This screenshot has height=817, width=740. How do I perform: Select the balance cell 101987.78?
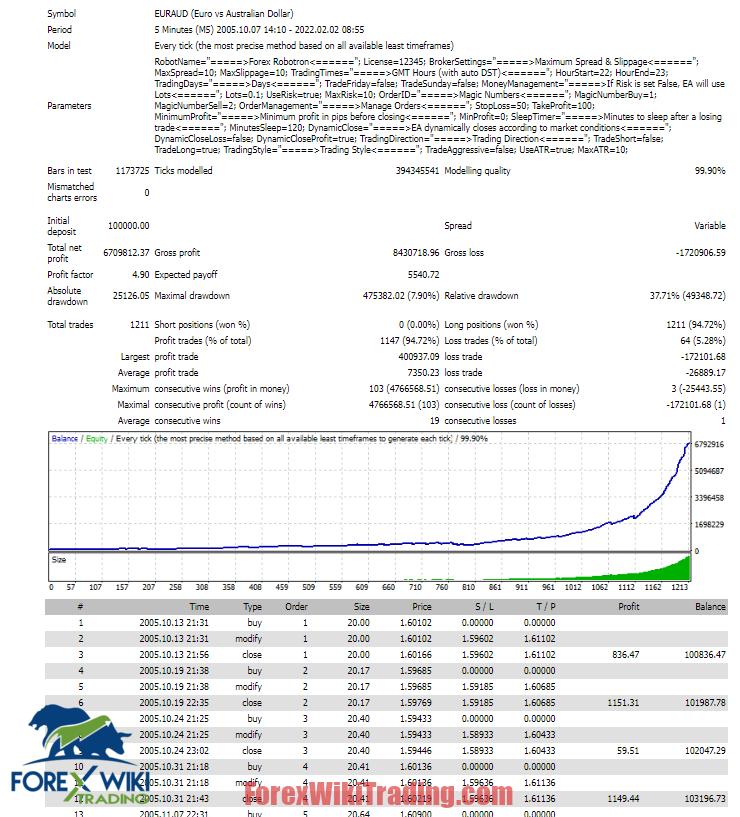point(705,703)
